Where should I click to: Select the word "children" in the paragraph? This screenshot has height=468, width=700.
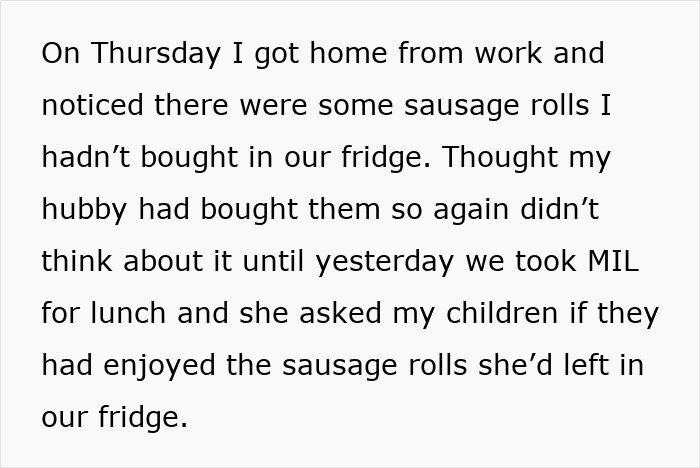502,313
